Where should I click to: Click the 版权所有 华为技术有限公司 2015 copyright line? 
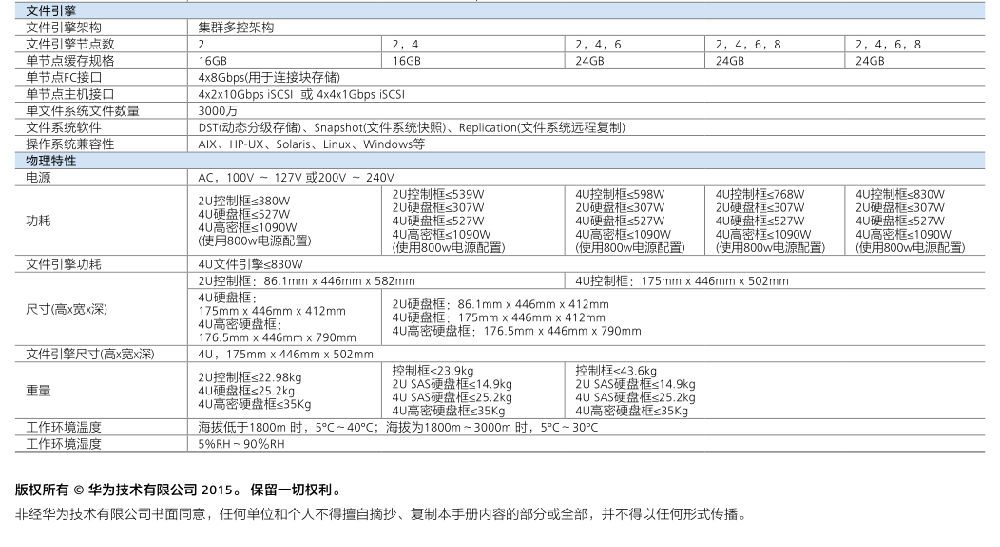178,491
